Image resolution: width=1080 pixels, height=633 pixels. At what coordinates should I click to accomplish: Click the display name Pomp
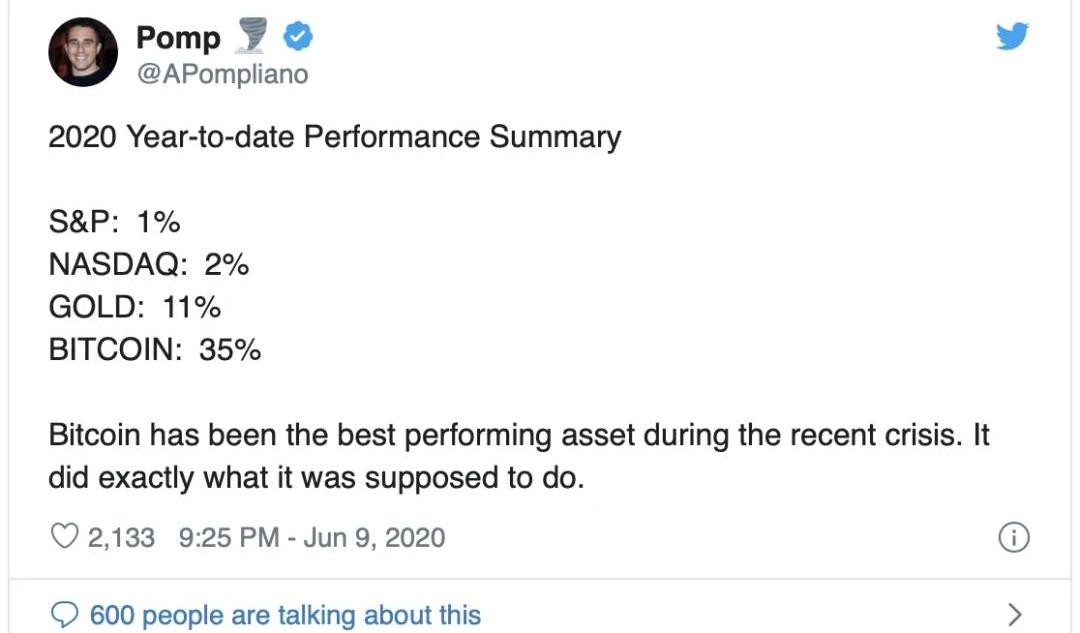[x=178, y=37]
